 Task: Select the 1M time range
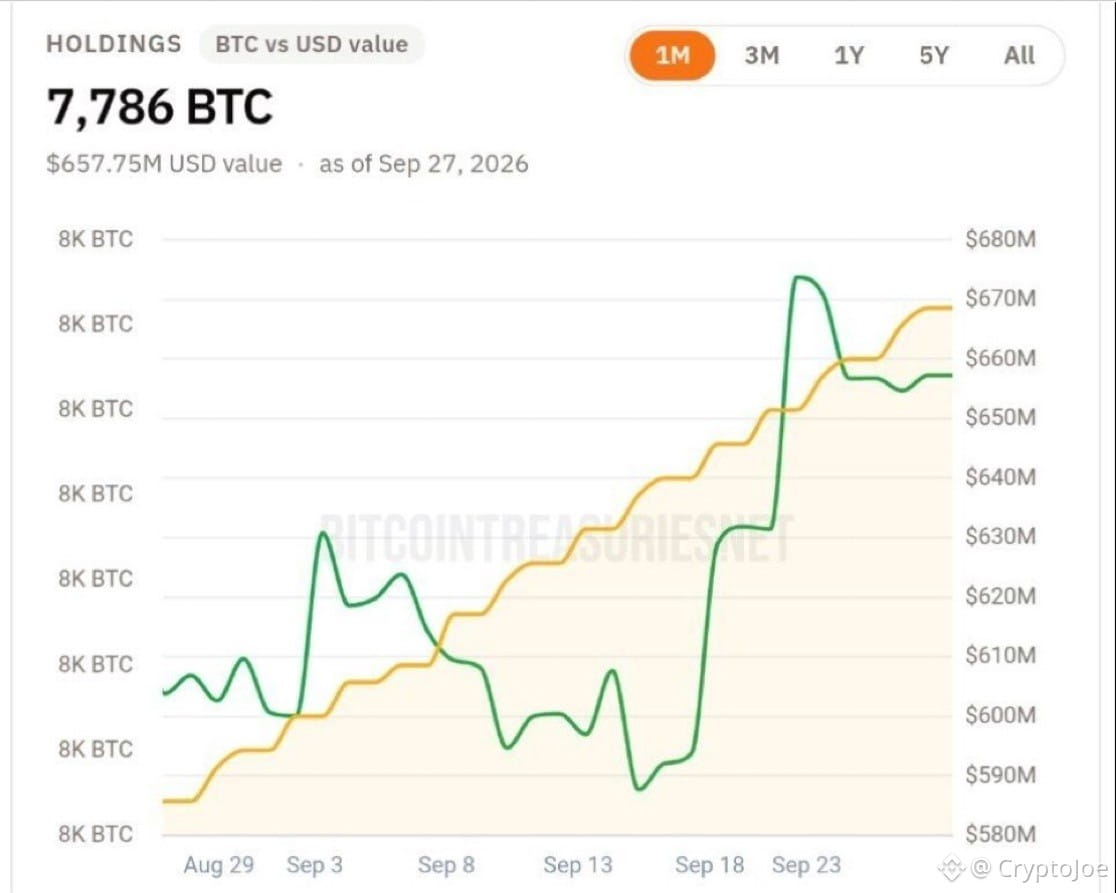[x=672, y=55]
